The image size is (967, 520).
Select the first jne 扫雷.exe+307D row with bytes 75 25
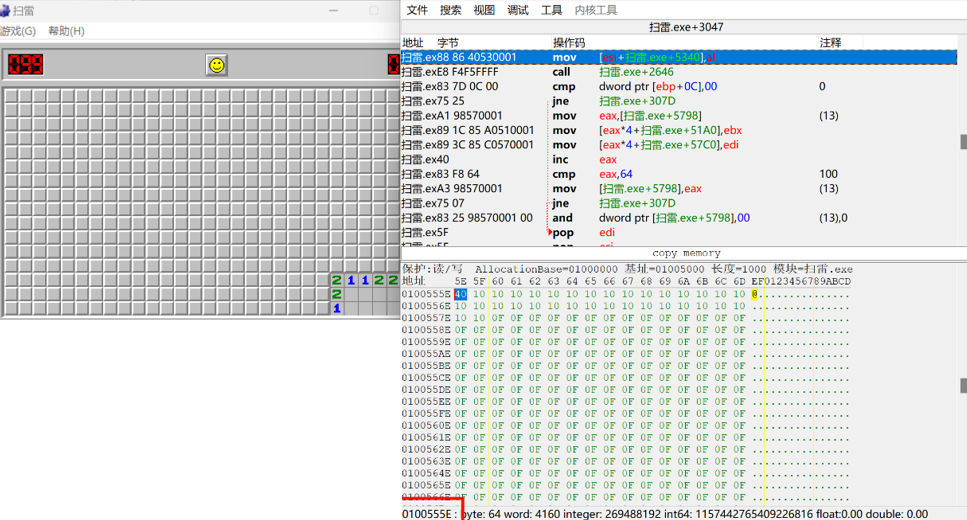[678, 101]
